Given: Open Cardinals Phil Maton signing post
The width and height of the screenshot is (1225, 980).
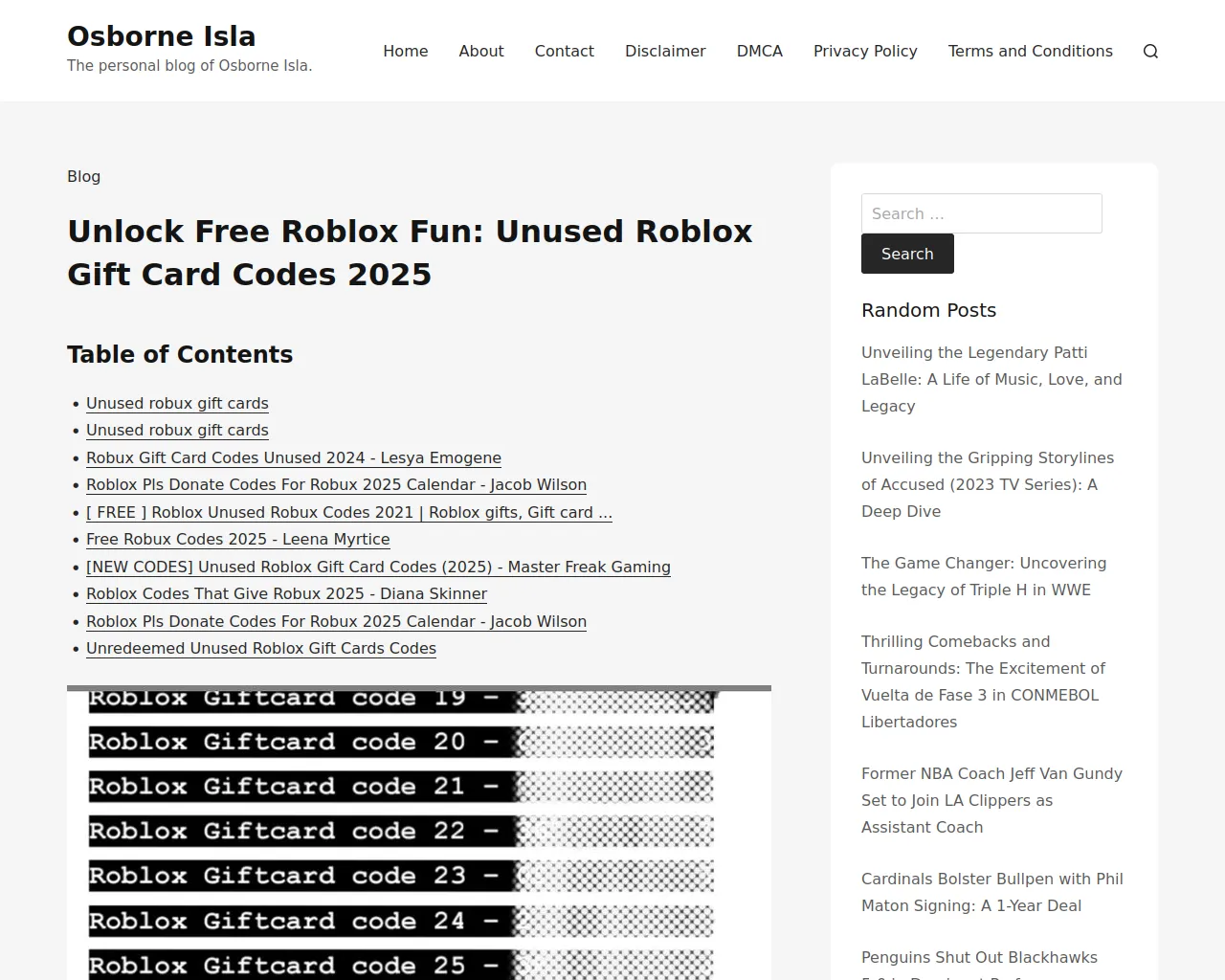Looking at the screenshot, I should [992, 892].
